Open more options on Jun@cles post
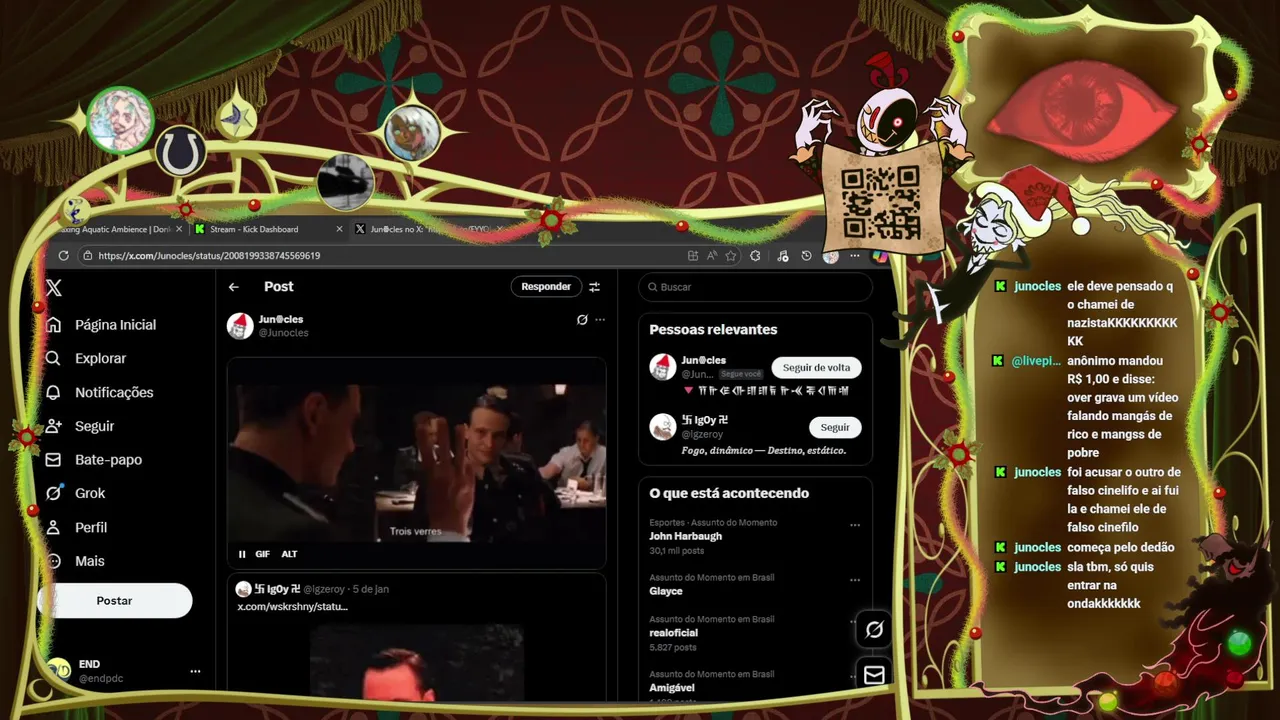This screenshot has width=1280, height=720. tap(600, 320)
